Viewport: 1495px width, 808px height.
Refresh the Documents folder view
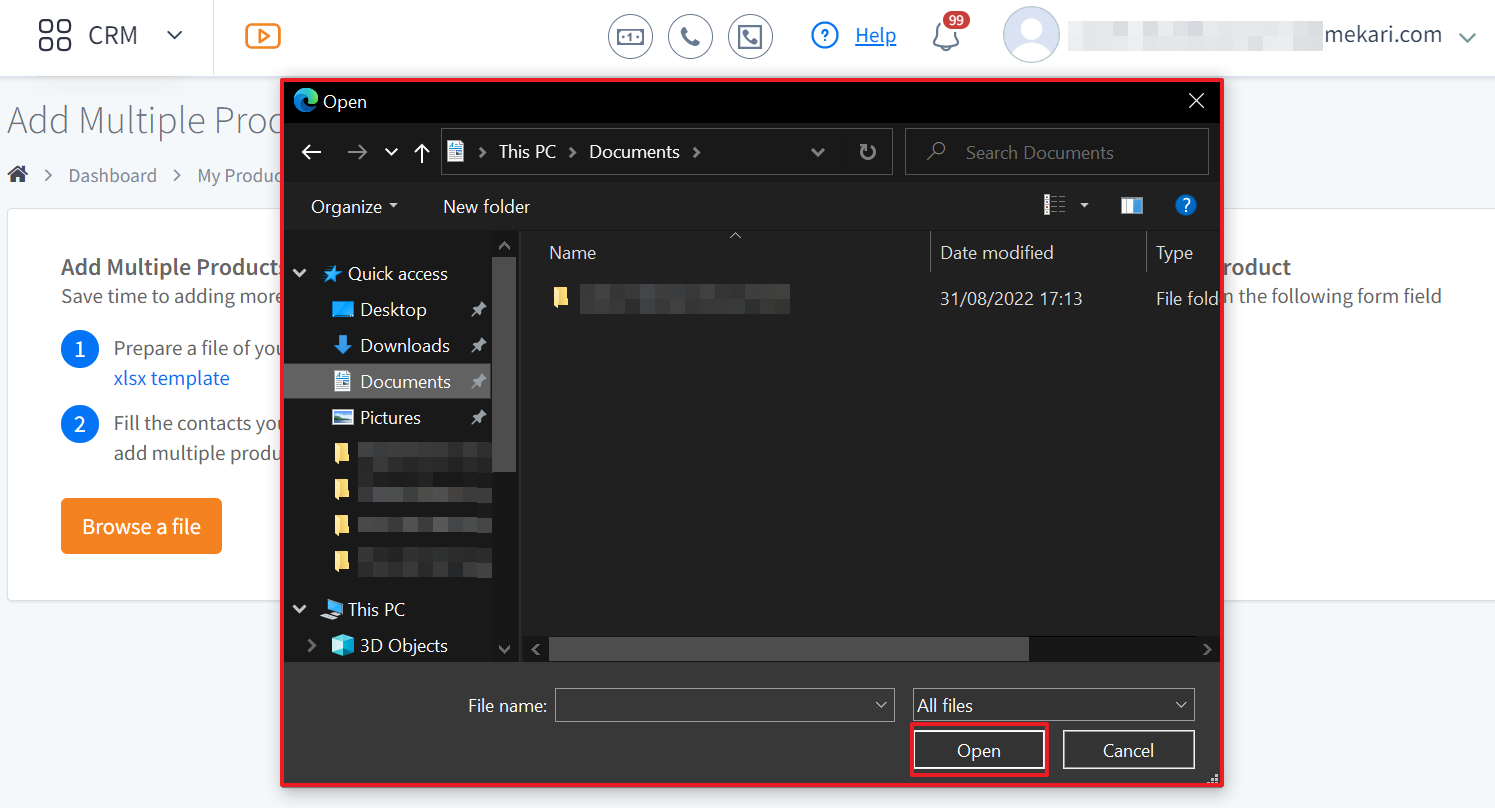(867, 152)
